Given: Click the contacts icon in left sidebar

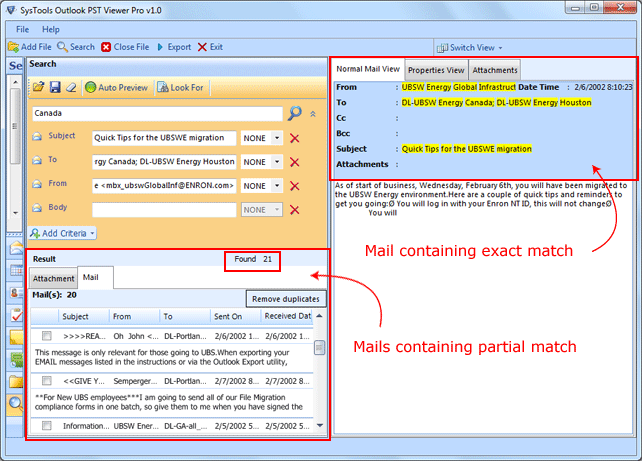Looking at the screenshot, I should (16, 293).
